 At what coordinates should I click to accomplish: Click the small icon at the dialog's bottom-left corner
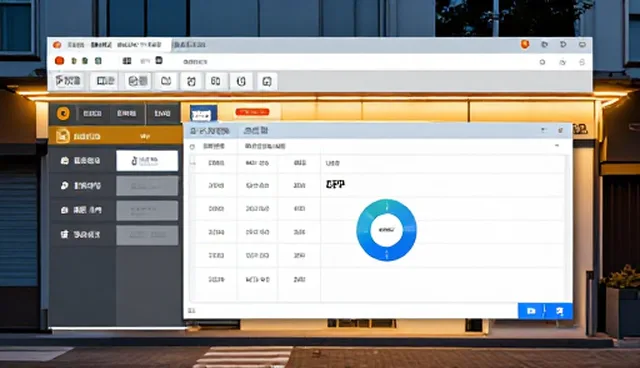click(x=191, y=311)
